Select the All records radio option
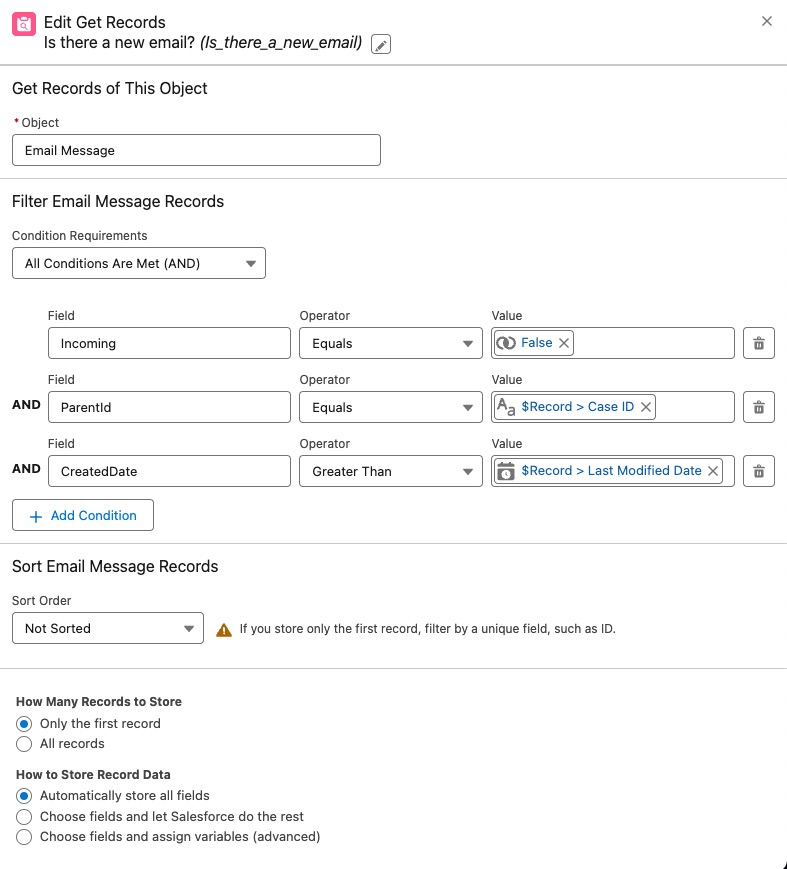 pyautogui.click(x=24, y=744)
